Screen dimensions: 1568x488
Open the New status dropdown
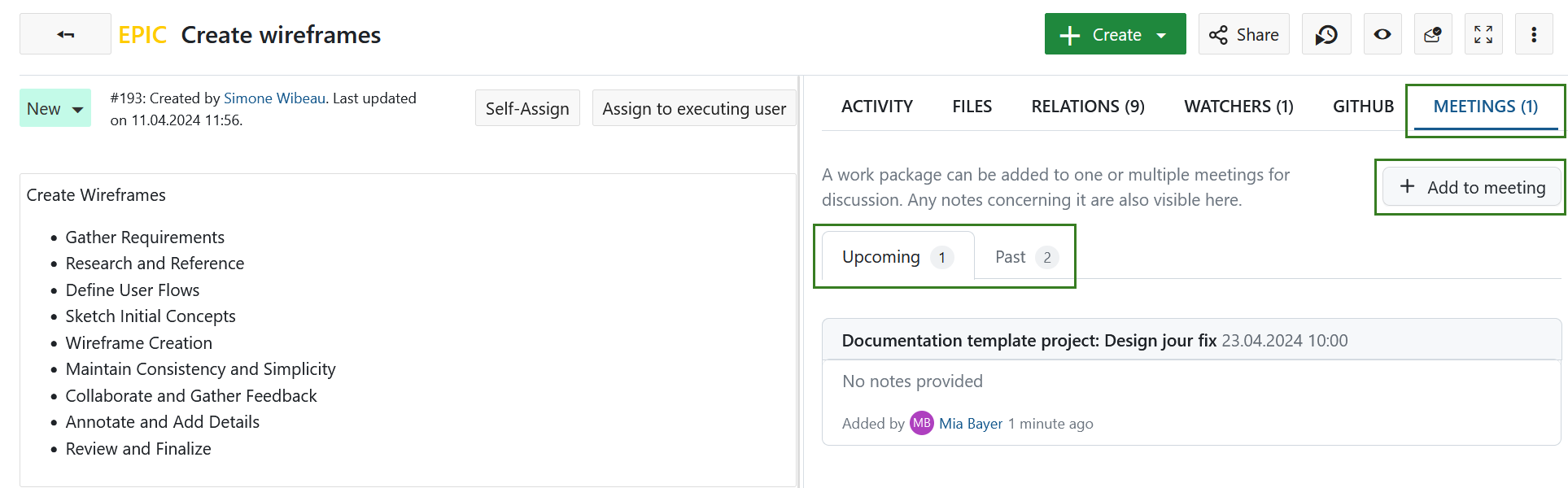click(x=55, y=108)
